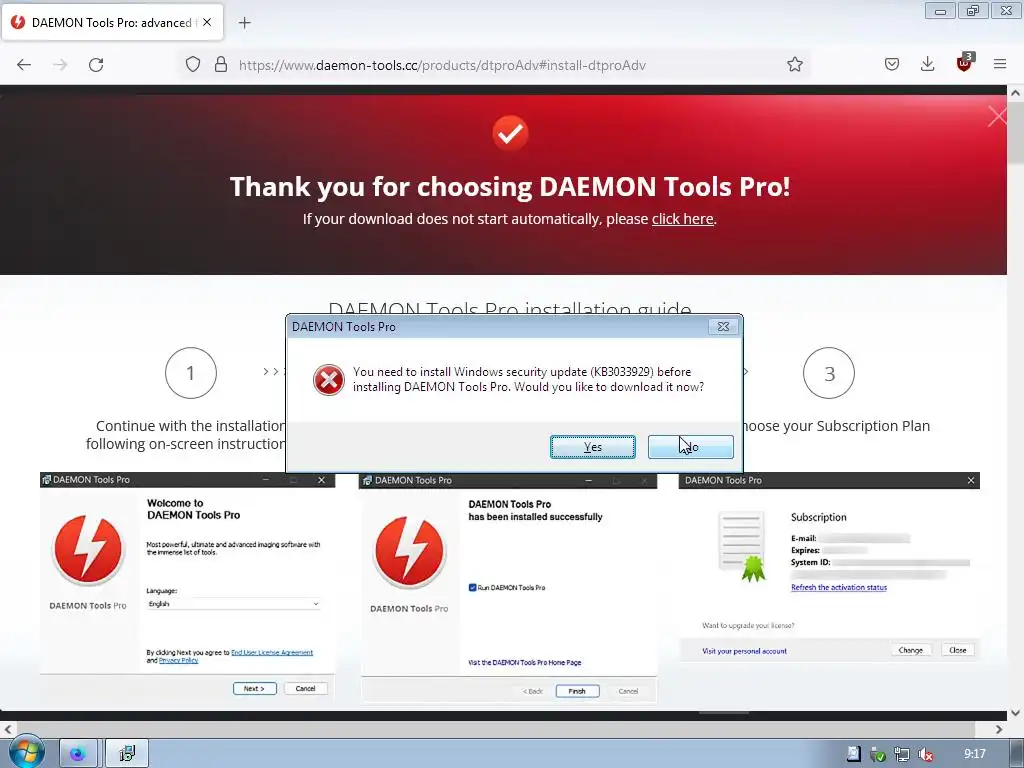Image resolution: width=1024 pixels, height=768 pixels.
Task: Open the Save to Pocket icon
Action: coord(891,65)
